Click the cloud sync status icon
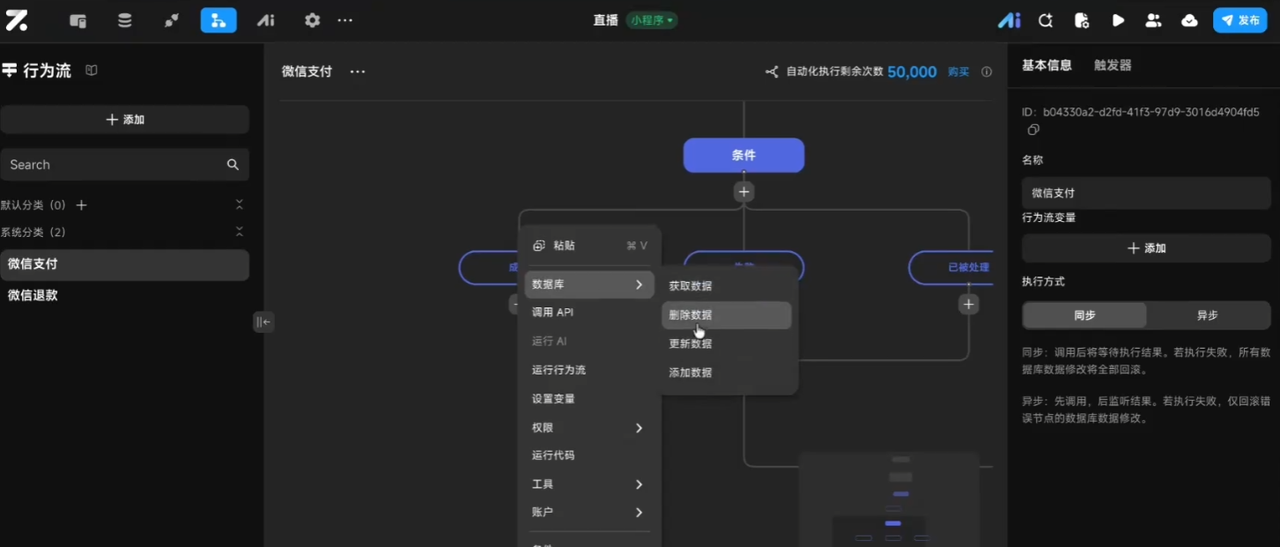 pyautogui.click(x=1189, y=20)
